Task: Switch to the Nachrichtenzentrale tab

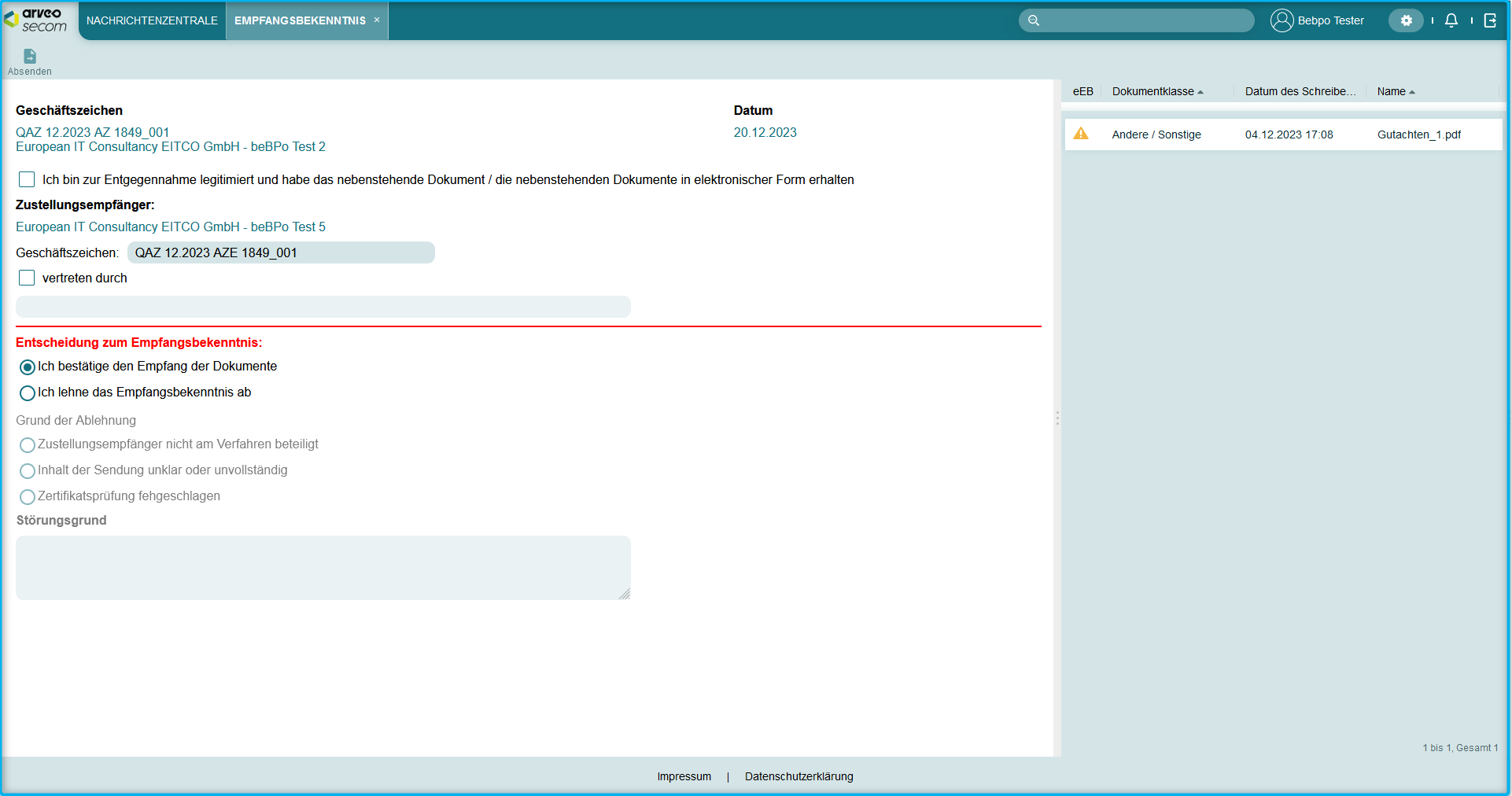Action: 152,20
